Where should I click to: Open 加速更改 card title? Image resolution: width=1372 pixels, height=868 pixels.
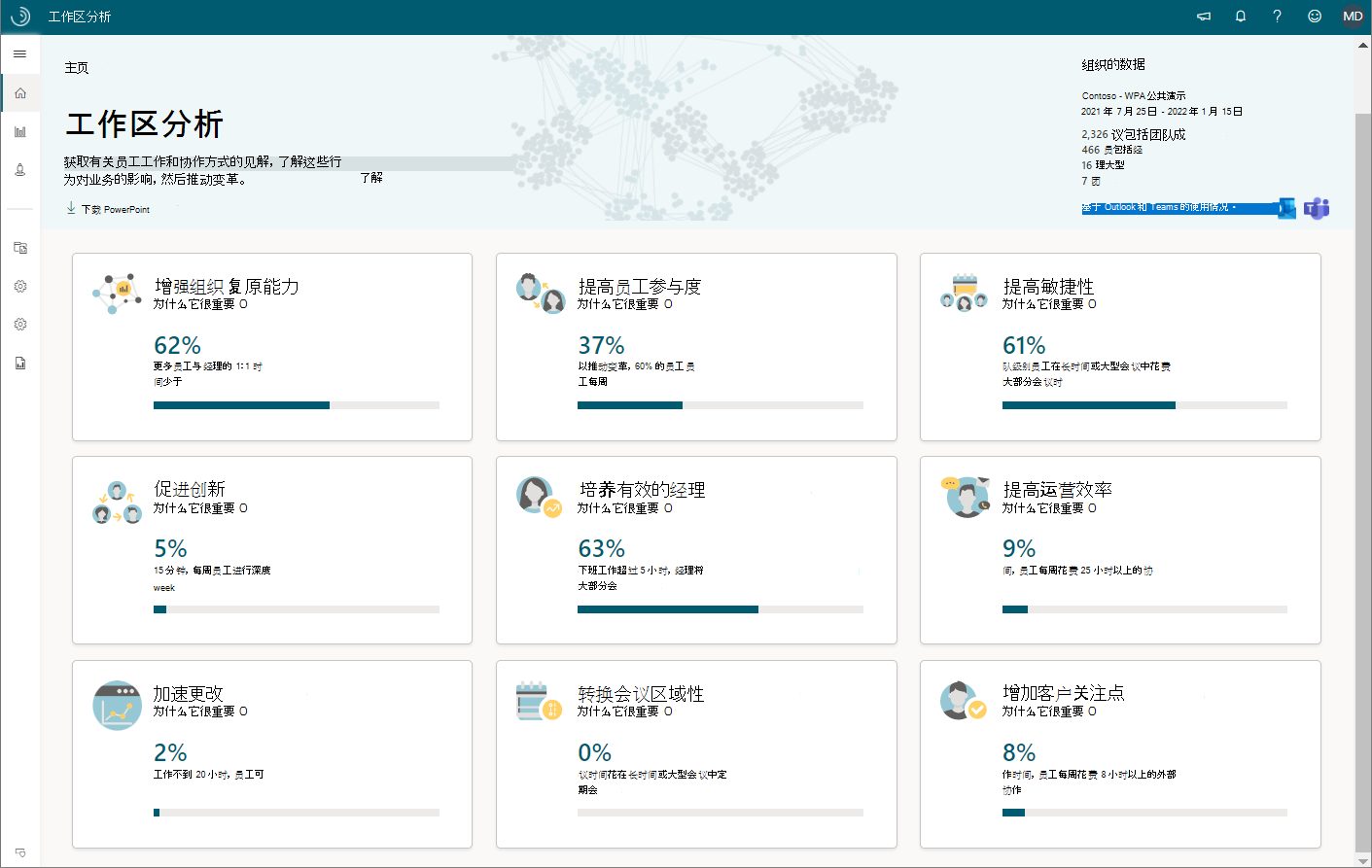coord(189,694)
